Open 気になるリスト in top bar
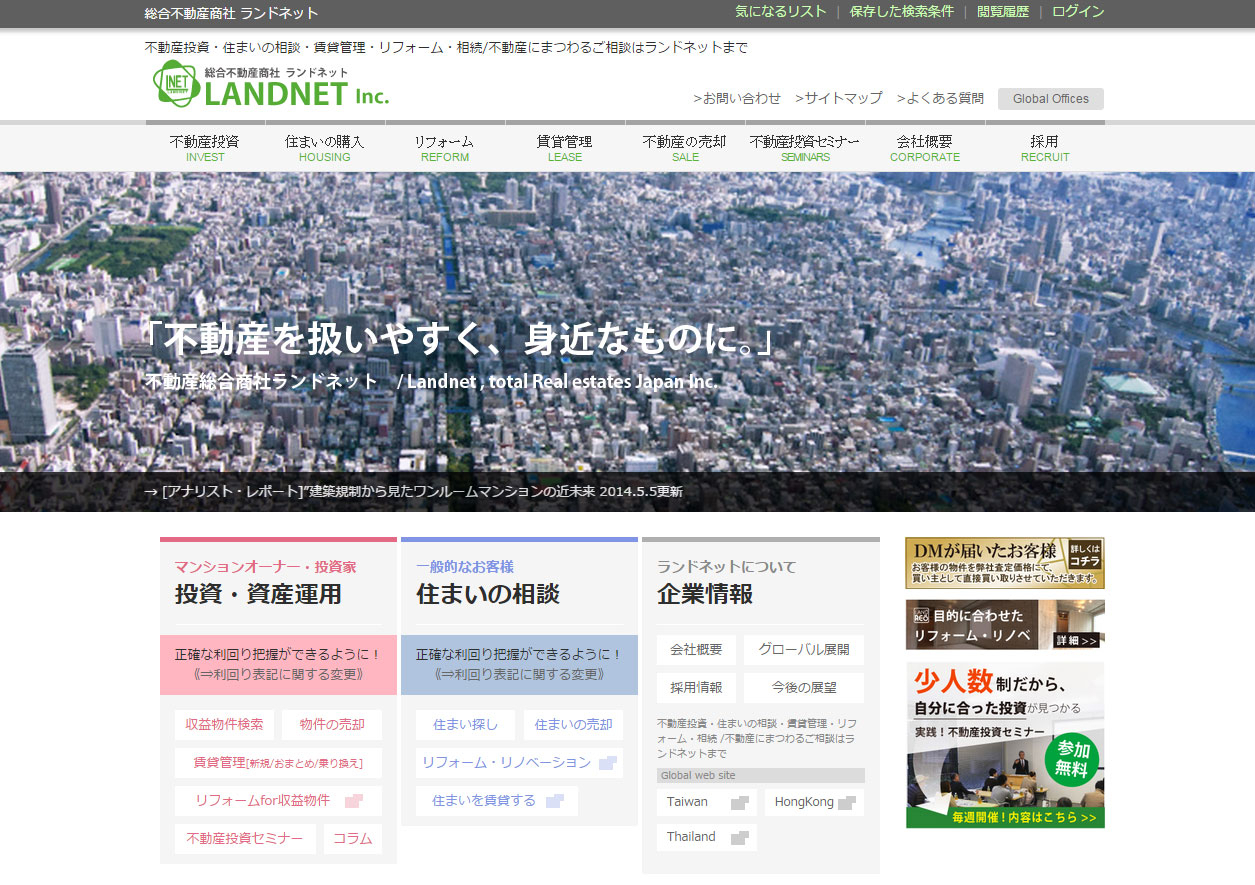 tap(781, 12)
